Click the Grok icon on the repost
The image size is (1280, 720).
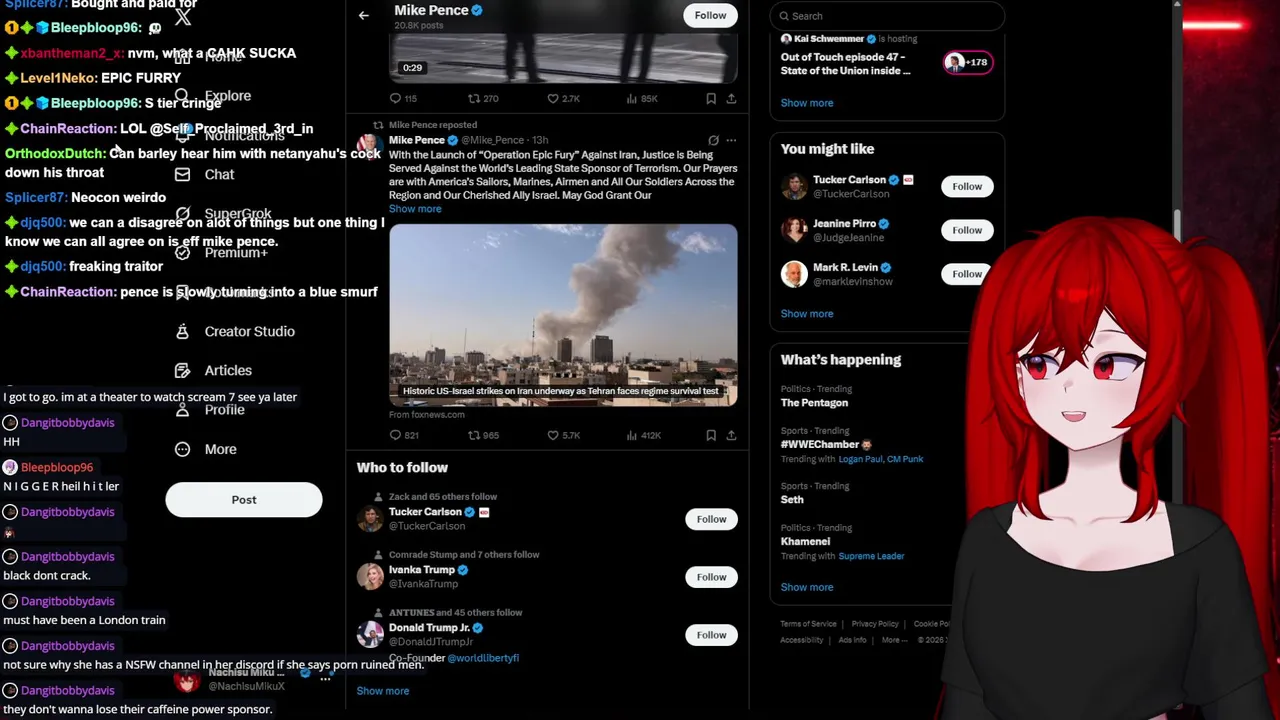(x=713, y=140)
